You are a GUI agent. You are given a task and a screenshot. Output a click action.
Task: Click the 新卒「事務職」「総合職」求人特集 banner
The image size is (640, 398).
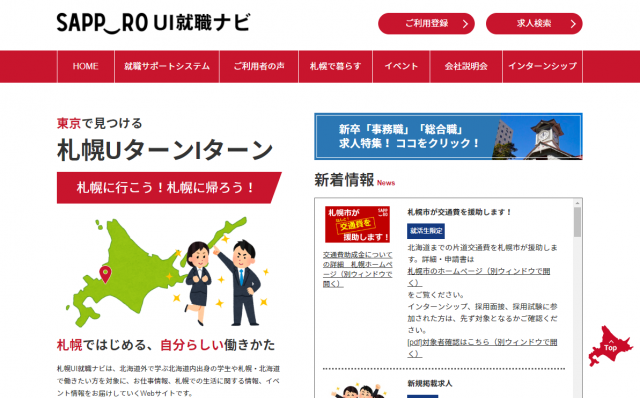click(448, 136)
